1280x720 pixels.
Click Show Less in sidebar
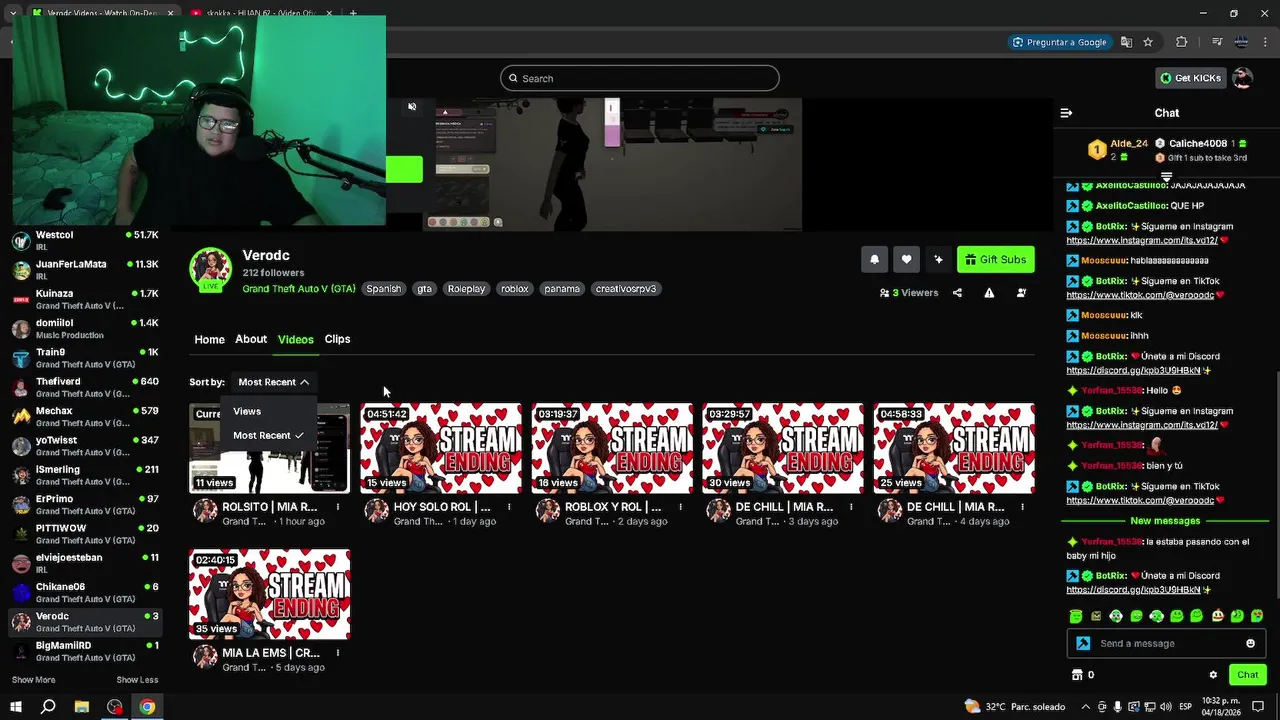pyautogui.click(x=137, y=680)
